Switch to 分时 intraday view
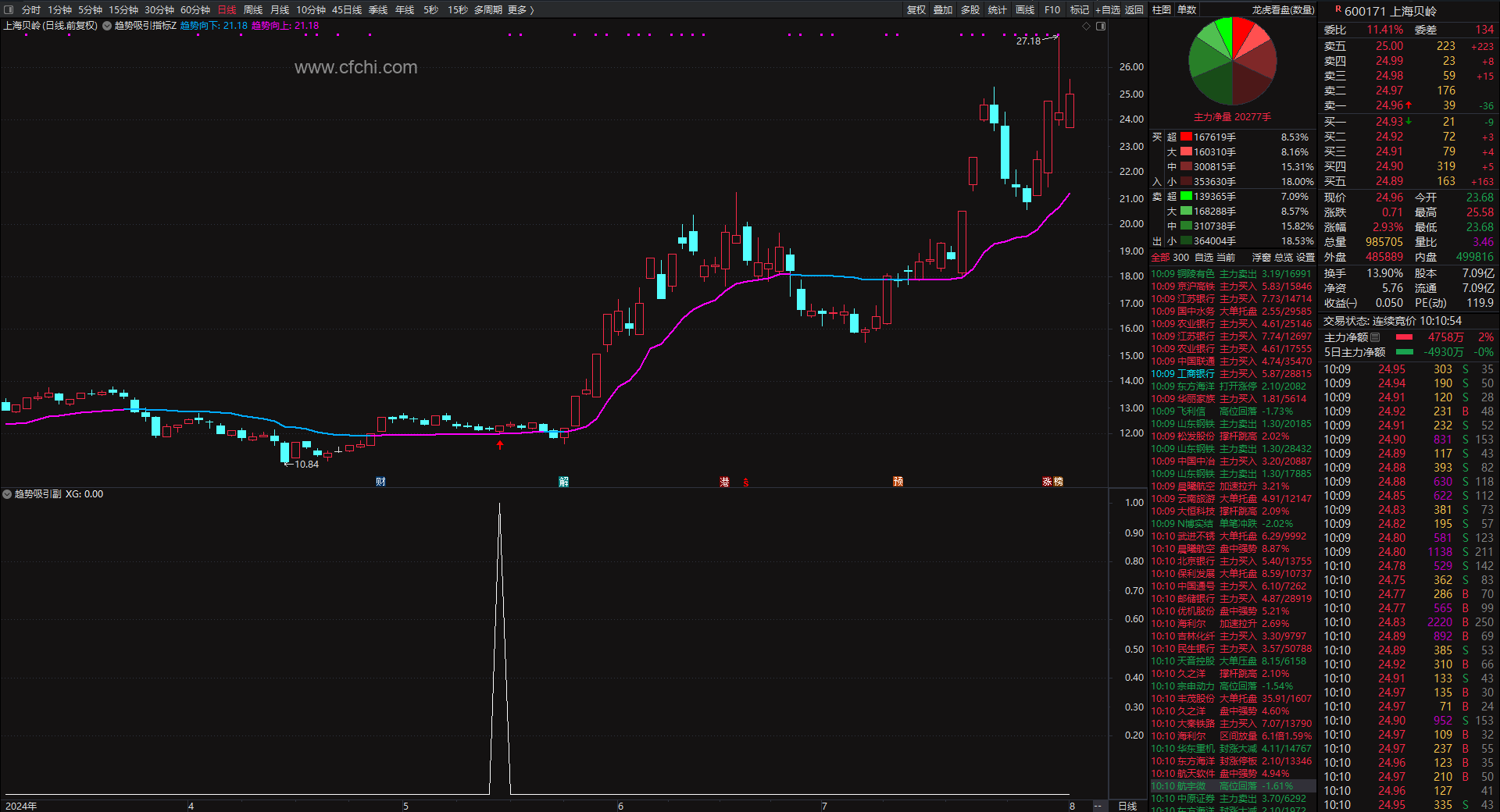This screenshot has height=812, width=1500. tap(31, 10)
